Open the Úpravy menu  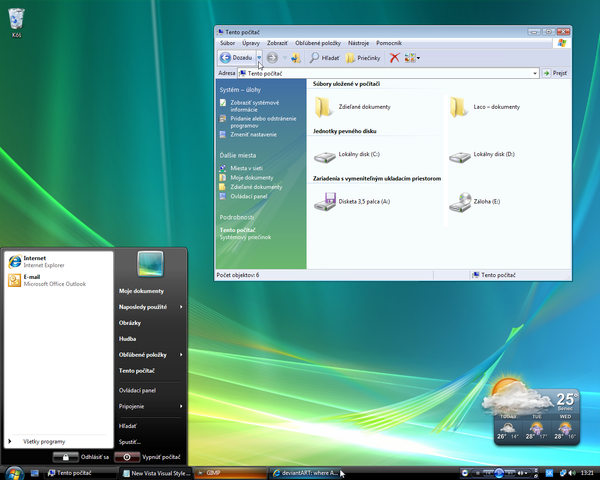(251, 43)
